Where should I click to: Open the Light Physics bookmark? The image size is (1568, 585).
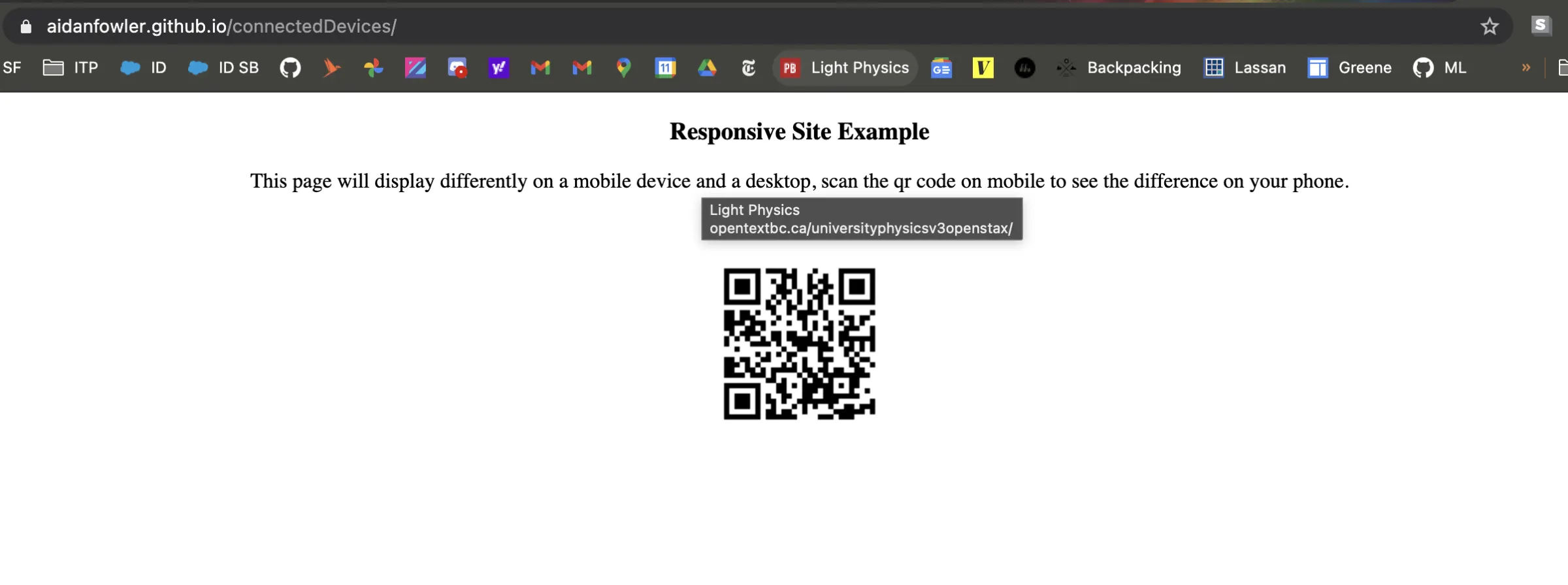click(845, 67)
